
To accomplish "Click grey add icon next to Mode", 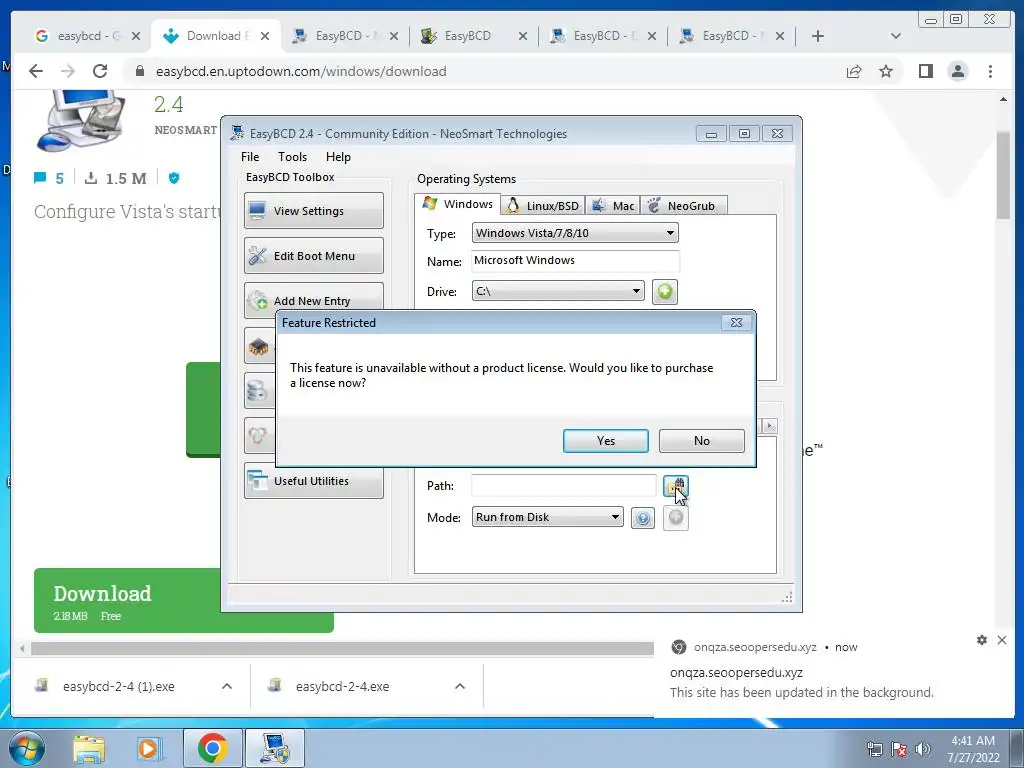I will (x=676, y=518).
